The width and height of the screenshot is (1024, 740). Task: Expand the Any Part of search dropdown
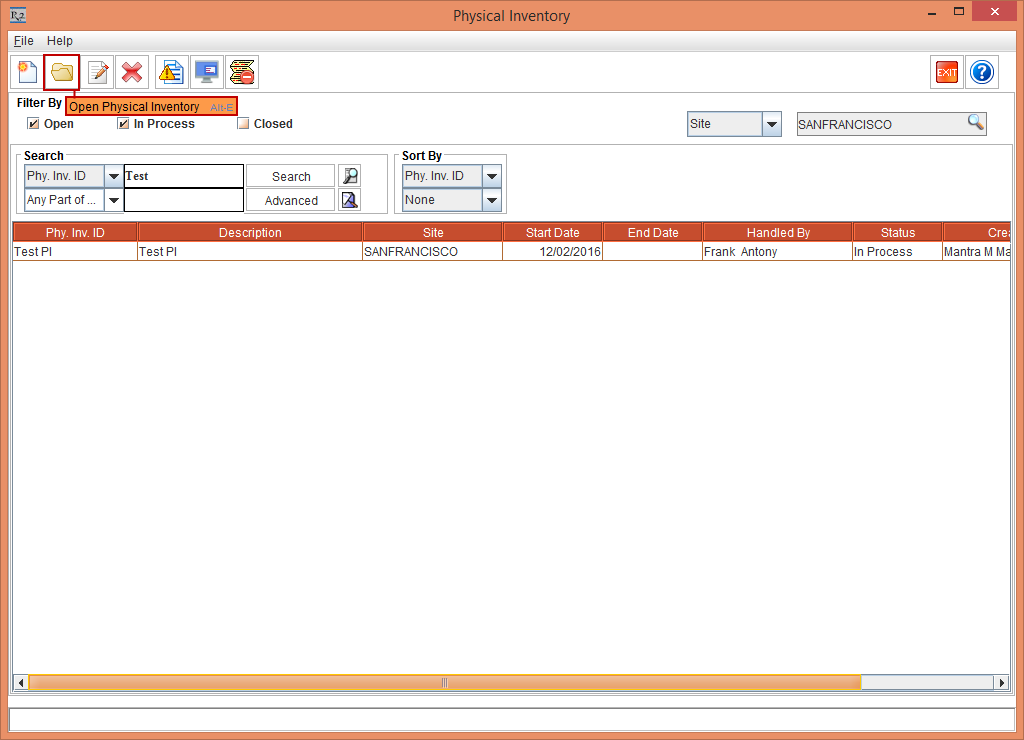[x=113, y=200]
